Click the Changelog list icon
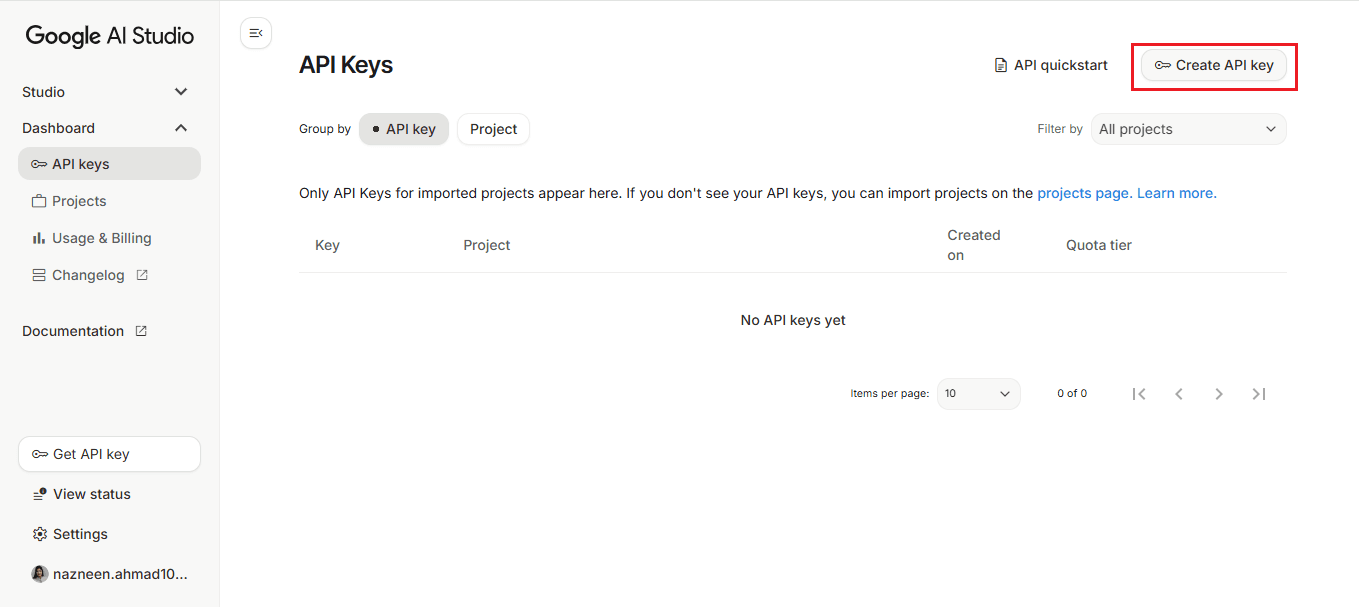This screenshot has height=607, width=1359. (39, 275)
